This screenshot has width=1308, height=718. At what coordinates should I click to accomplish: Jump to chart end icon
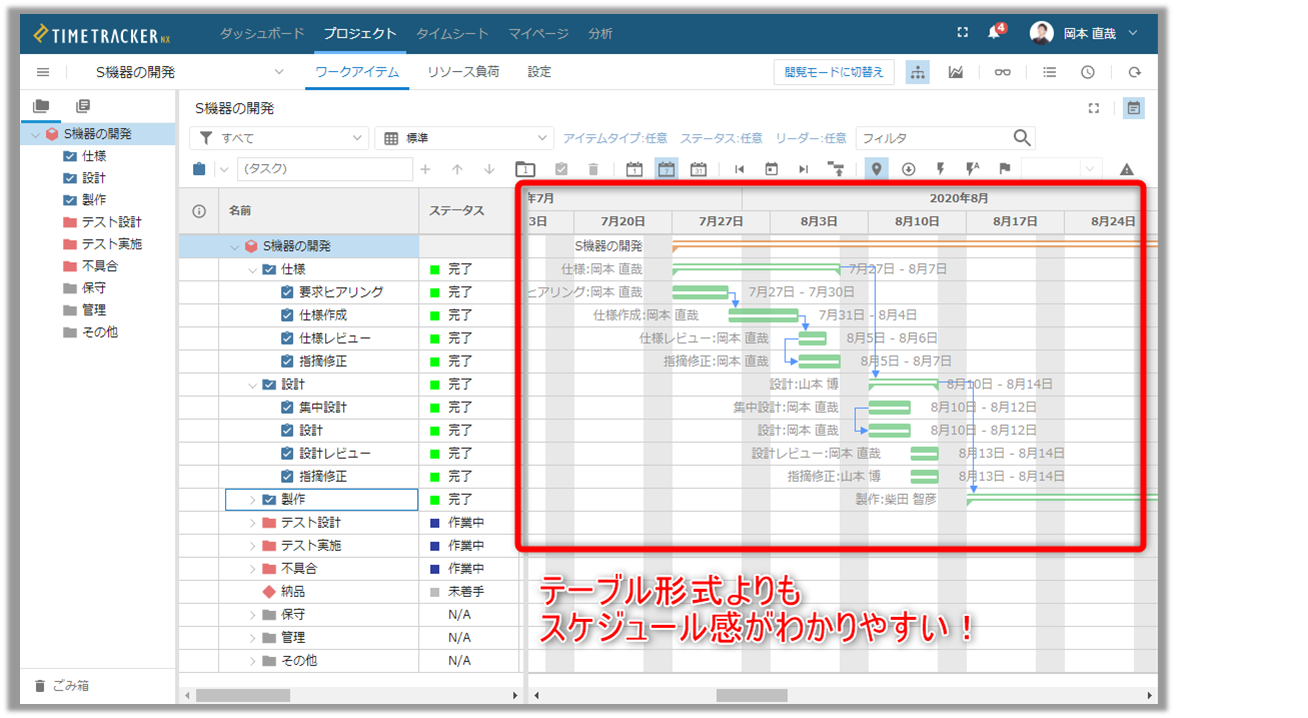tap(803, 169)
